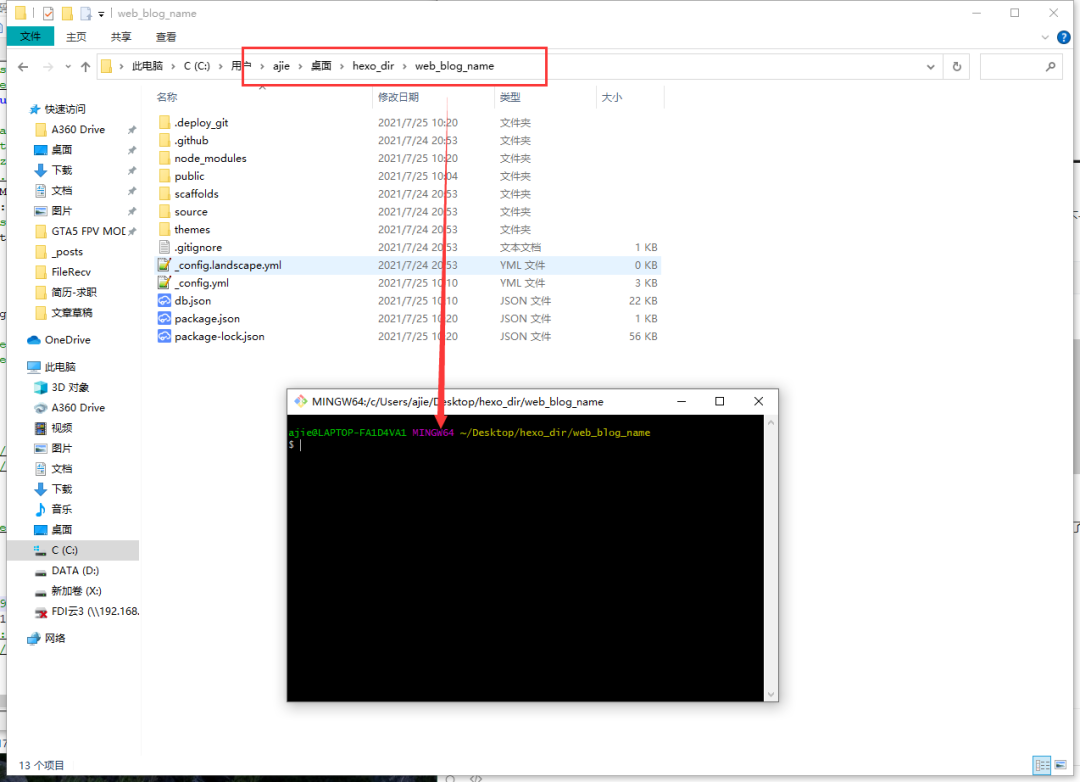This screenshot has width=1080, height=782.
Task: Go back with the back arrow
Action: (23, 67)
